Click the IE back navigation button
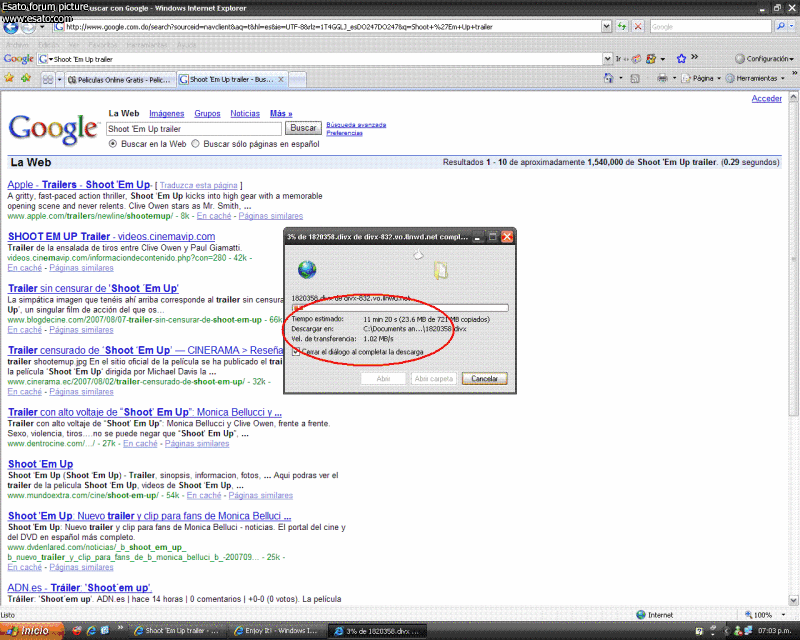This screenshot has height=640, width=800. [x=11, y=27]
